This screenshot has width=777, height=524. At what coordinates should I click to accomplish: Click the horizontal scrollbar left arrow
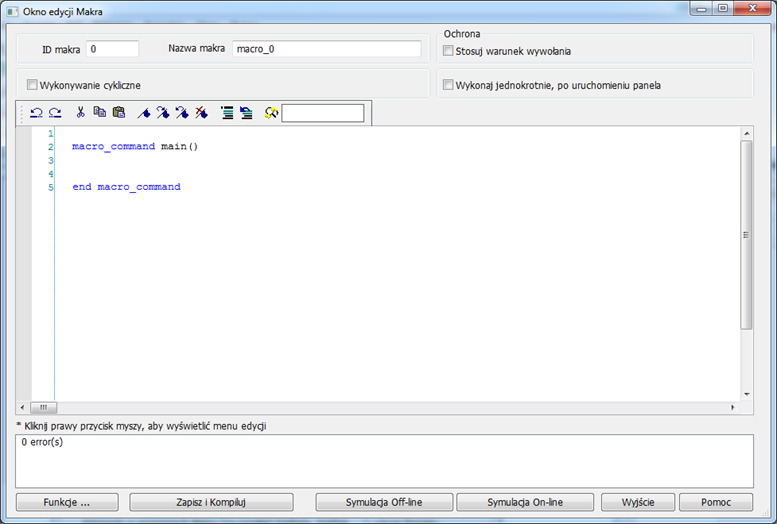coord(22,408)
